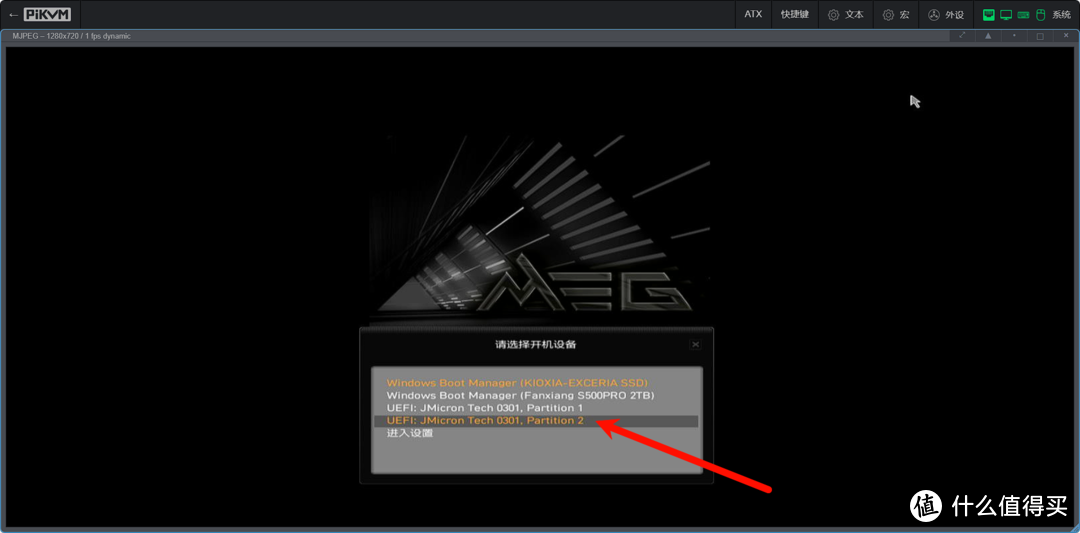This screenshot has height=533, width=1080.
Task: Select Windows Boot Manager (KIOXIA-EXCERIA SSD)
Action: pyautogui.click(x=517, y=383)
